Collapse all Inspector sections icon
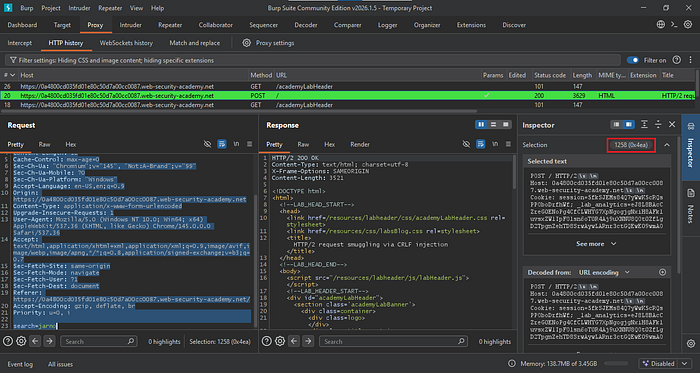This screenshot has width=700, height=373. click(x=658, y=125)
